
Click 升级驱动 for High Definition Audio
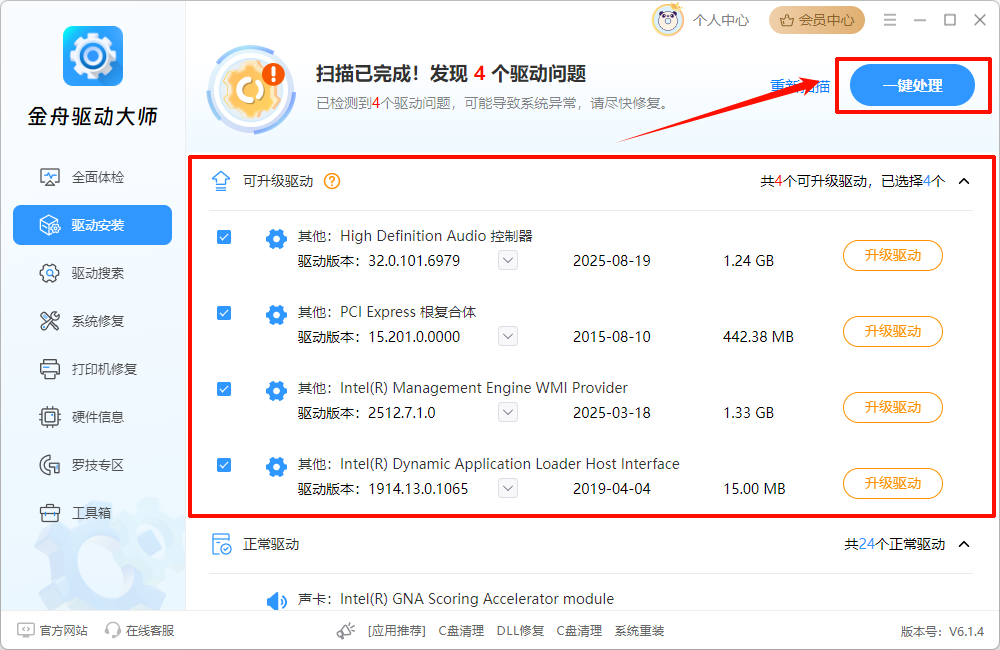[892, 255]
